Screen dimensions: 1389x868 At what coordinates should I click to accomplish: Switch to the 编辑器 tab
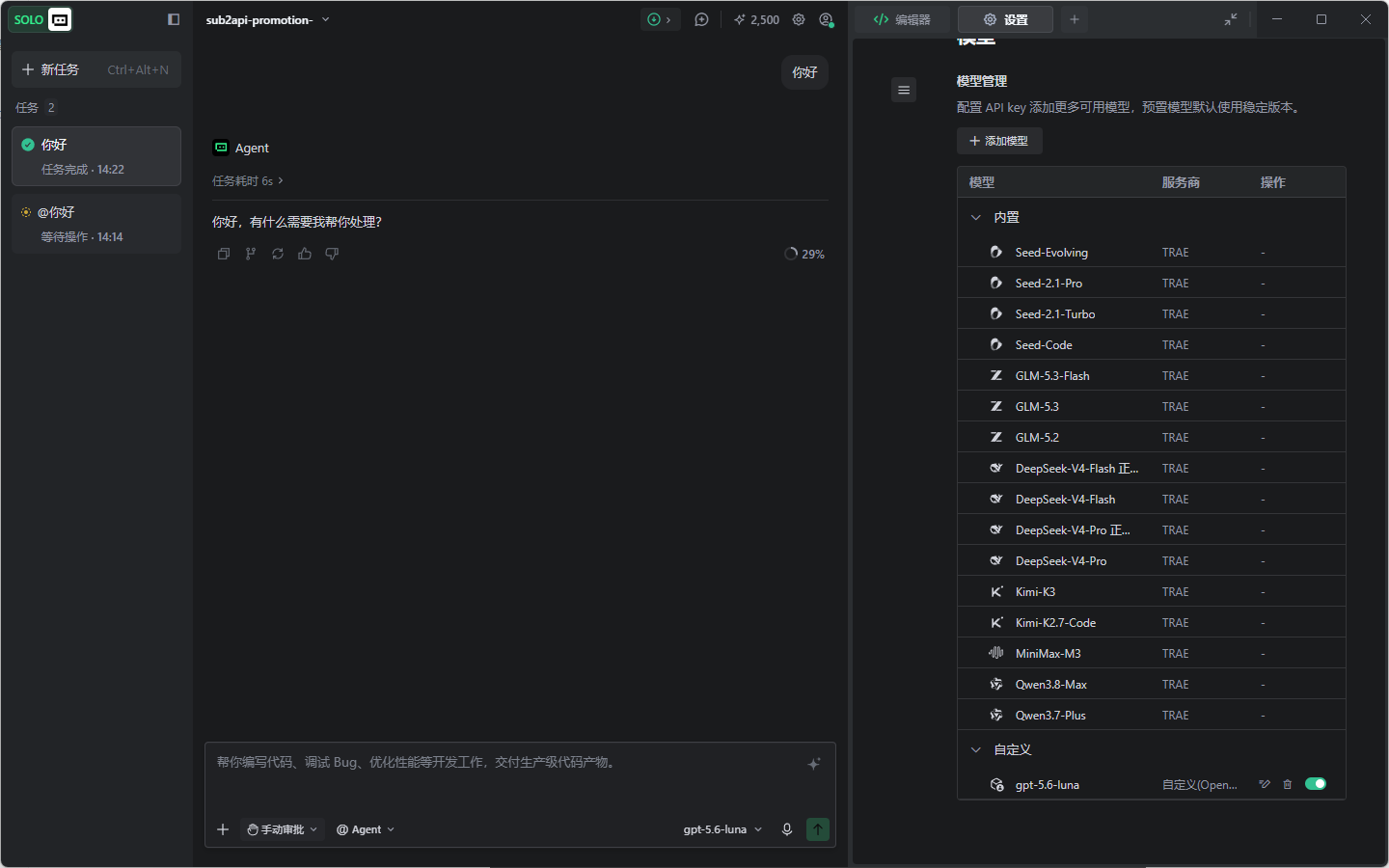[x=902, y=19]
